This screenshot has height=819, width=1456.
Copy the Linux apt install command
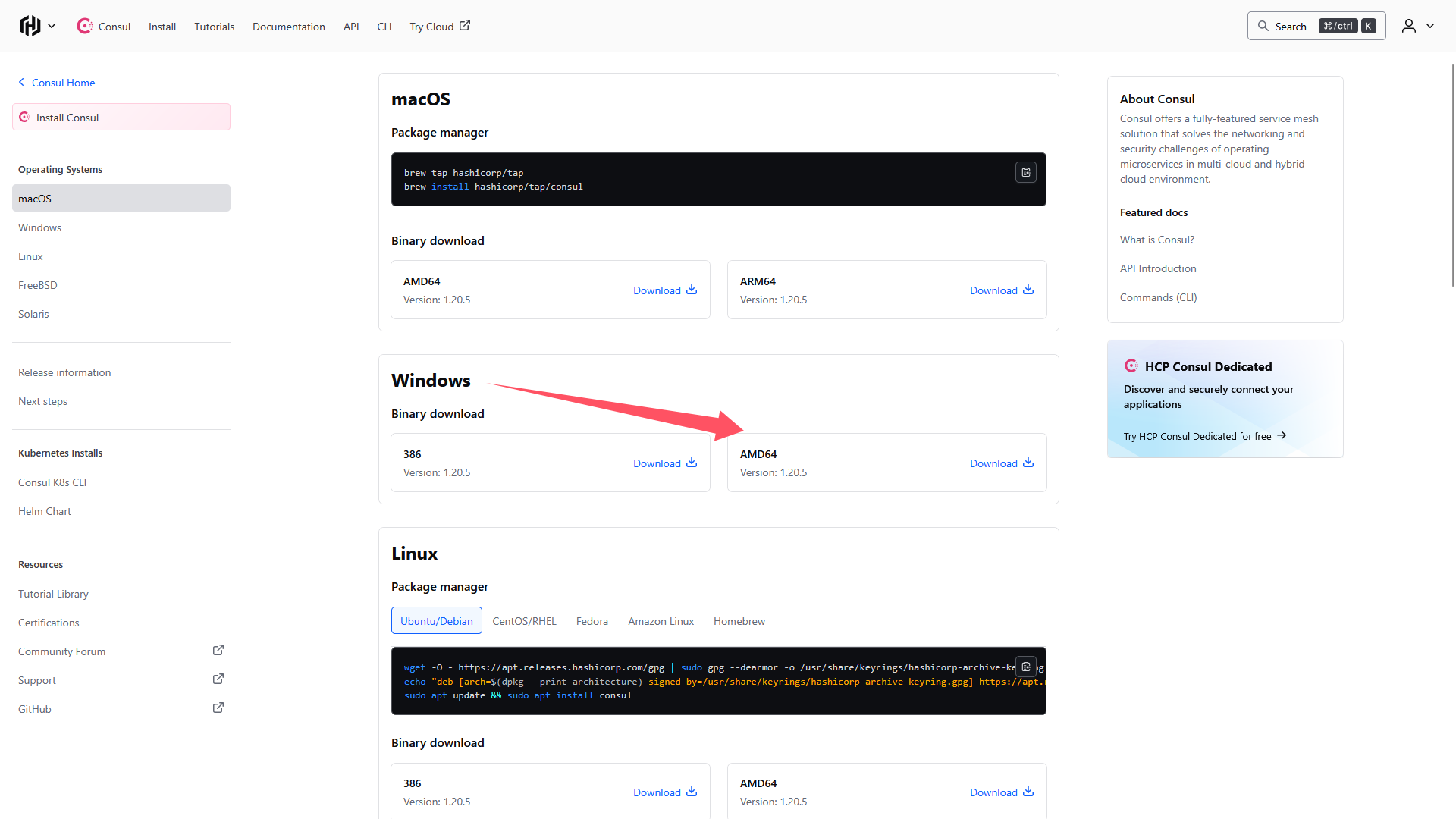1025,667
